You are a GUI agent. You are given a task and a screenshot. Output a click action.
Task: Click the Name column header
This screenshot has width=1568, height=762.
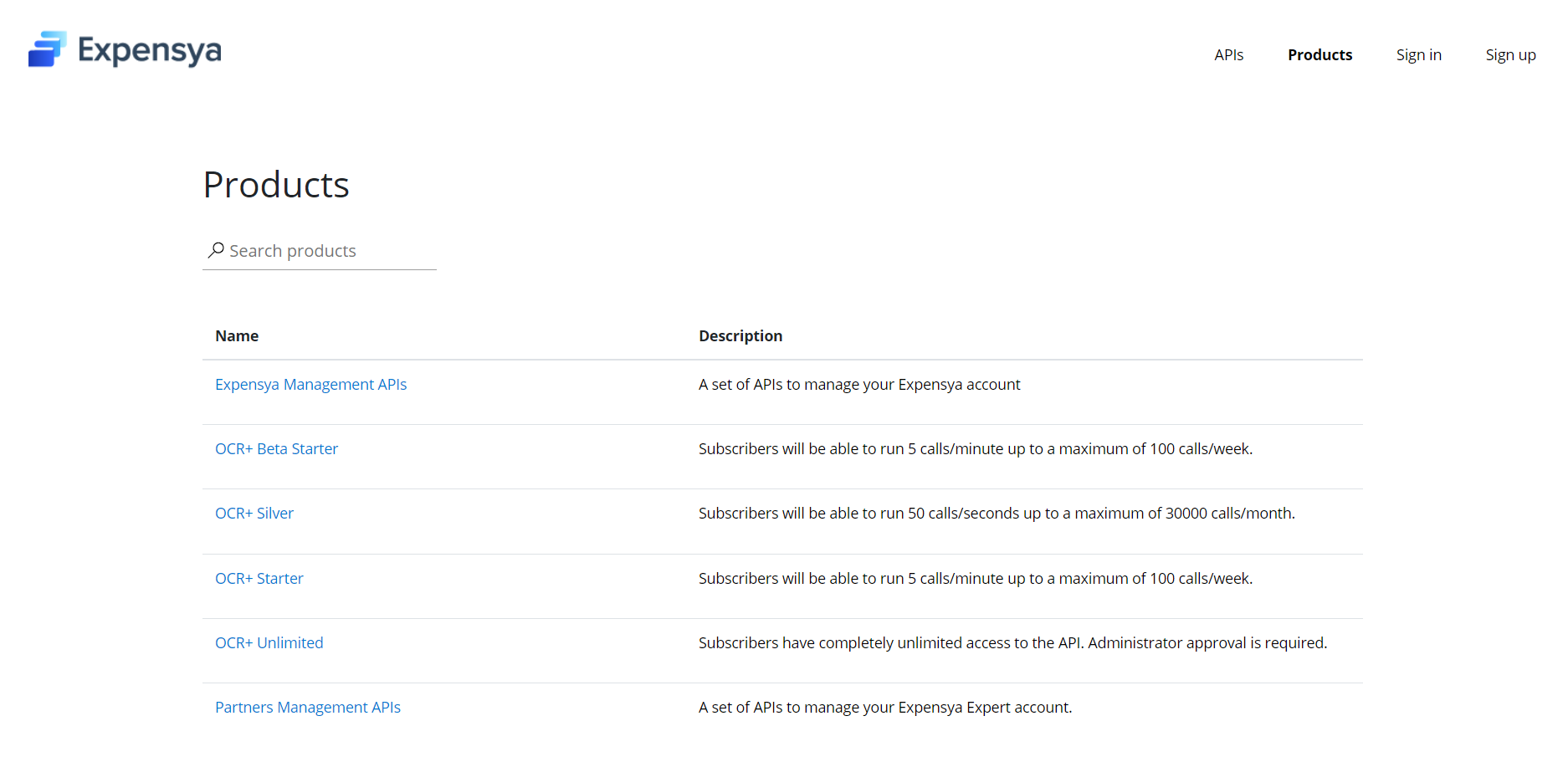click(x=237, y=336)
